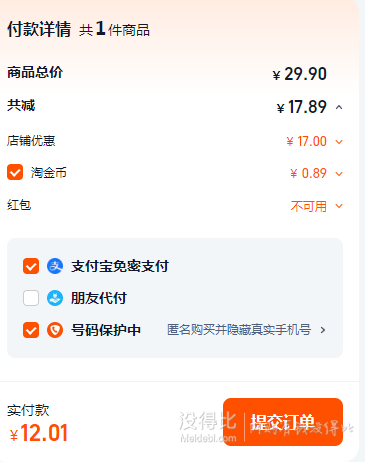Screen dimensions: 365x462
Task: Click the number protection shield icon
Action: click(55, 330)
